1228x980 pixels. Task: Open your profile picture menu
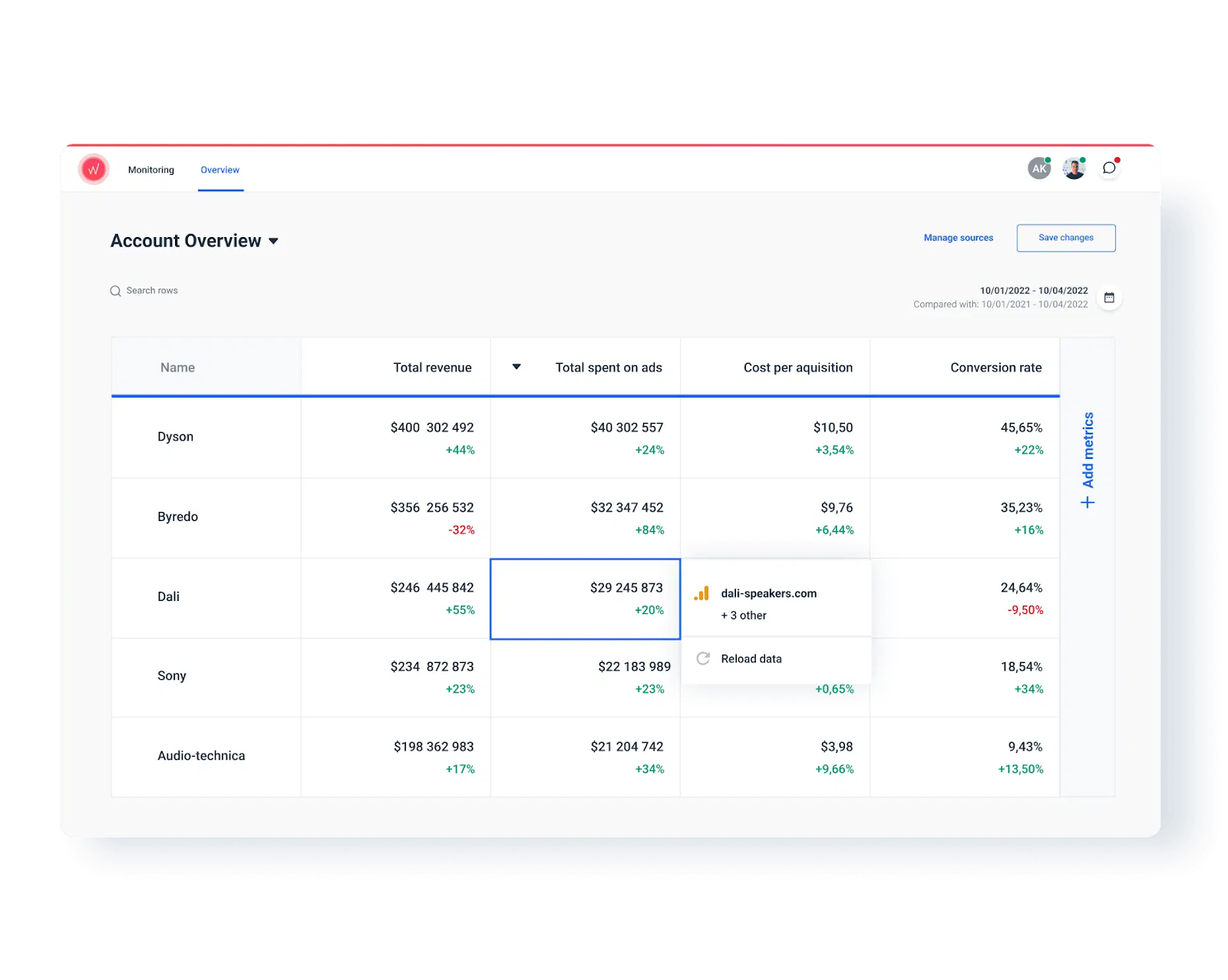[1074, 167]
